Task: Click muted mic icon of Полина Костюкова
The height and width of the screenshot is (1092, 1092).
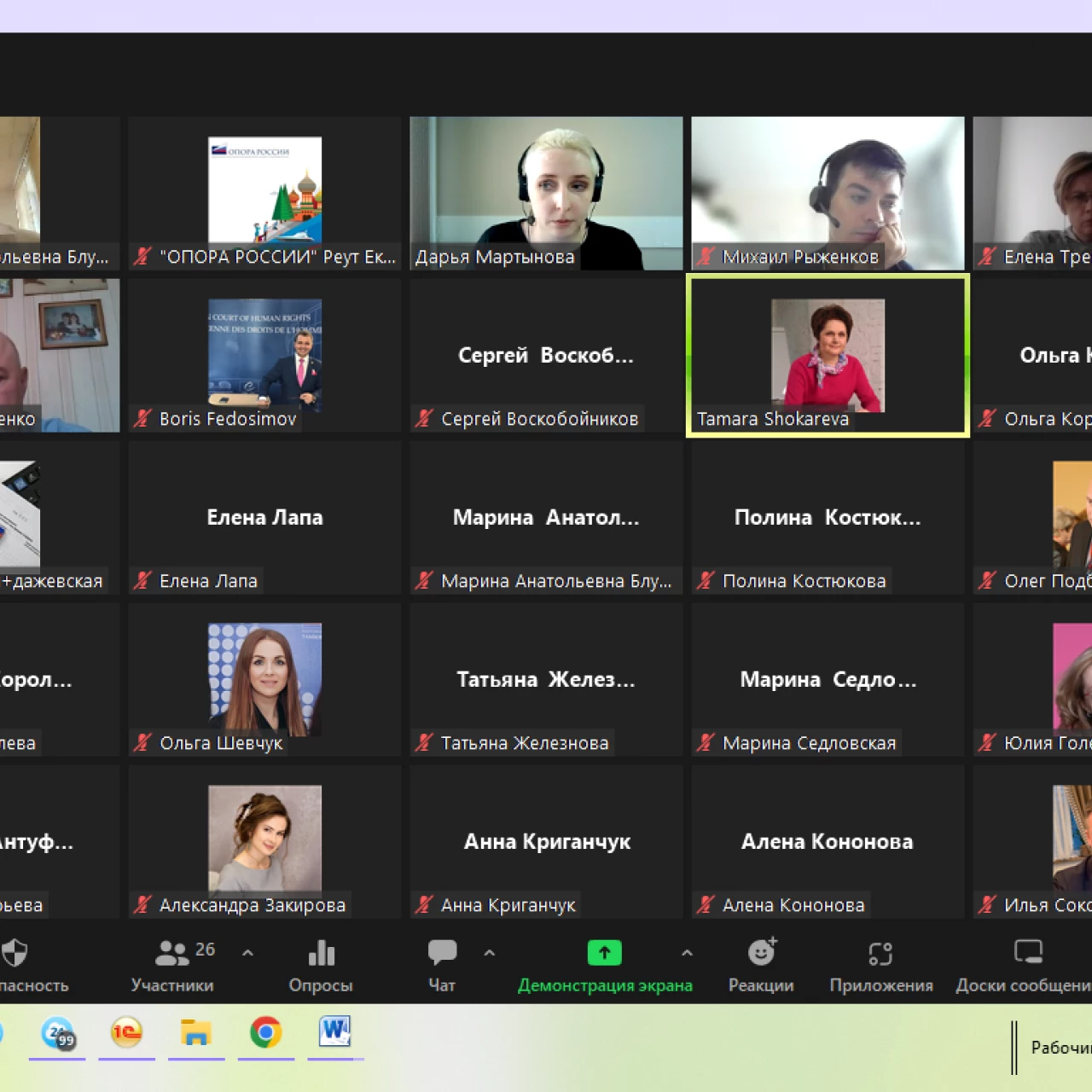Action: click(706, 580)
